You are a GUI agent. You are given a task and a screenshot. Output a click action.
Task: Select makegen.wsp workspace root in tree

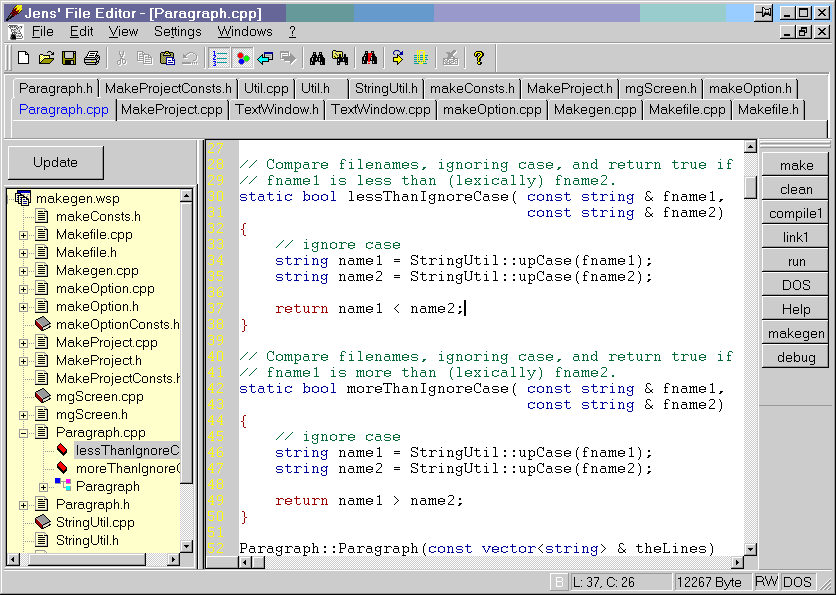(x=77, y=199)
